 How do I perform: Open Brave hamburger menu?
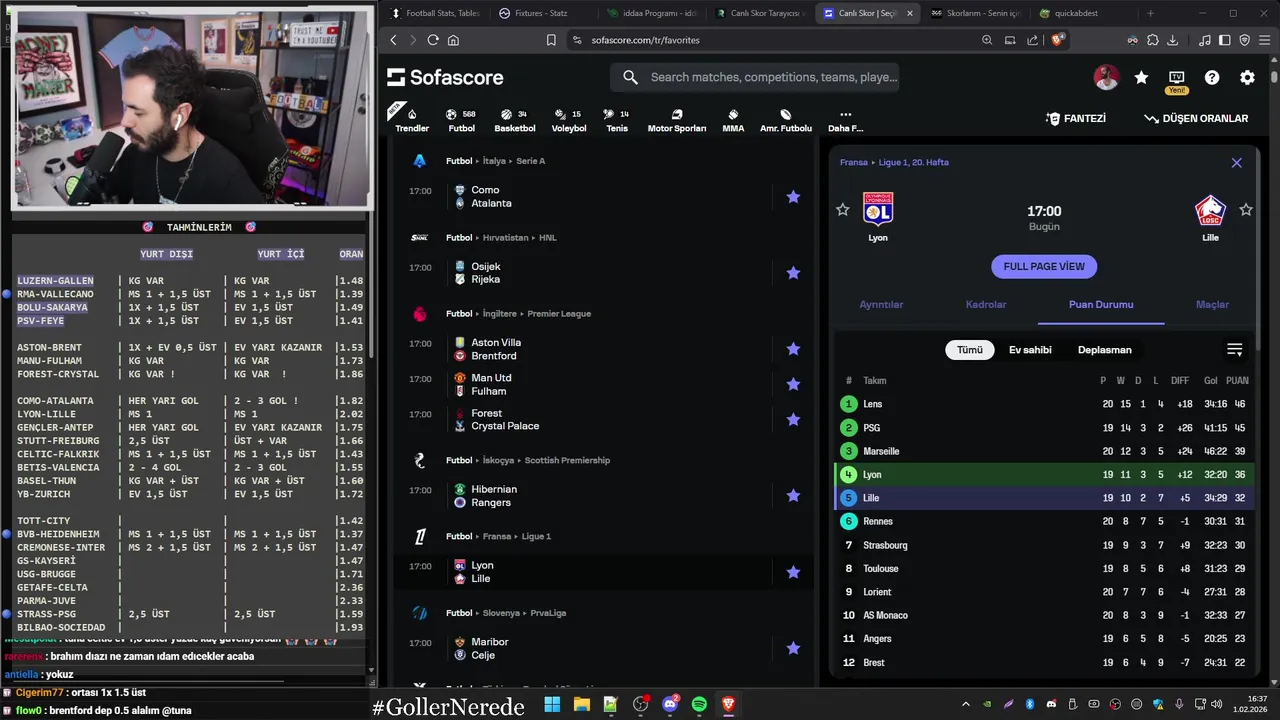pyautogui.click(x=1265, y=40)
